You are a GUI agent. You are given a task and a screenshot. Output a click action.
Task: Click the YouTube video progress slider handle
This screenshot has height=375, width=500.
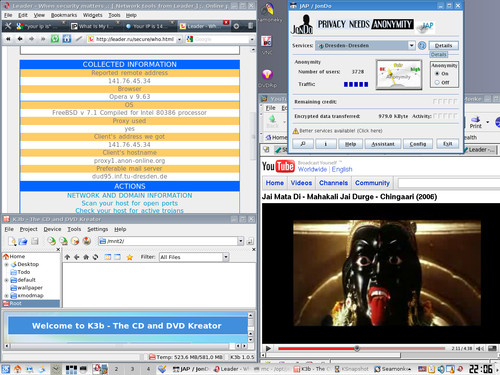click(x=357, y=349)
